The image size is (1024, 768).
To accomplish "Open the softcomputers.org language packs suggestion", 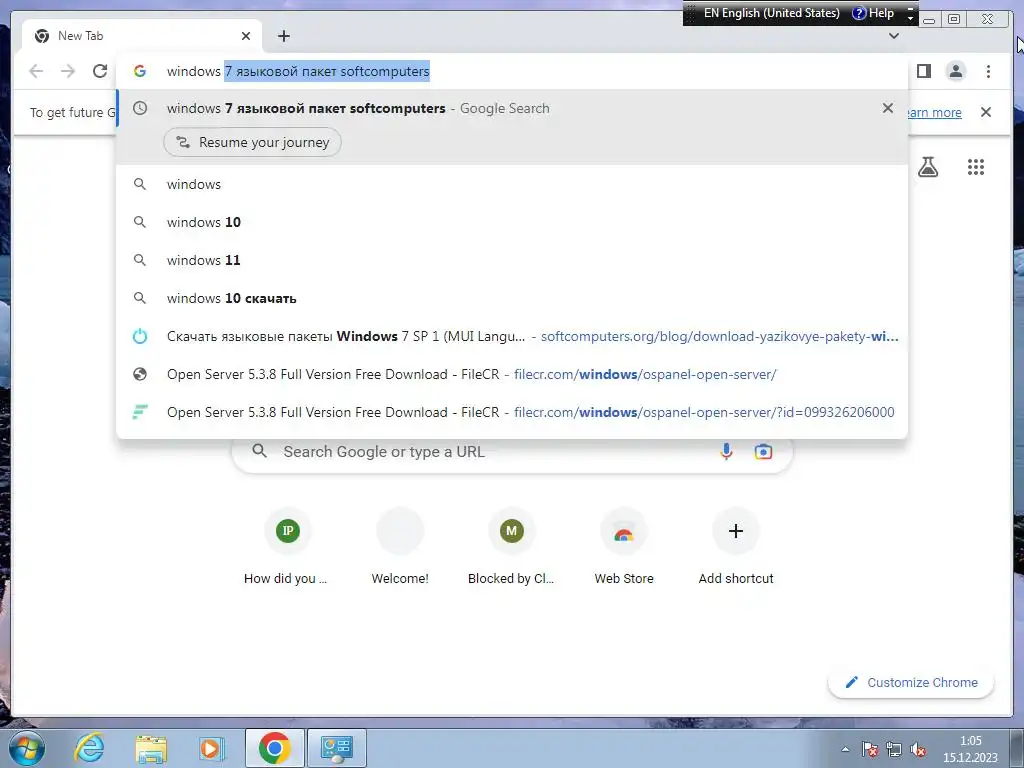I will (511, 336).
